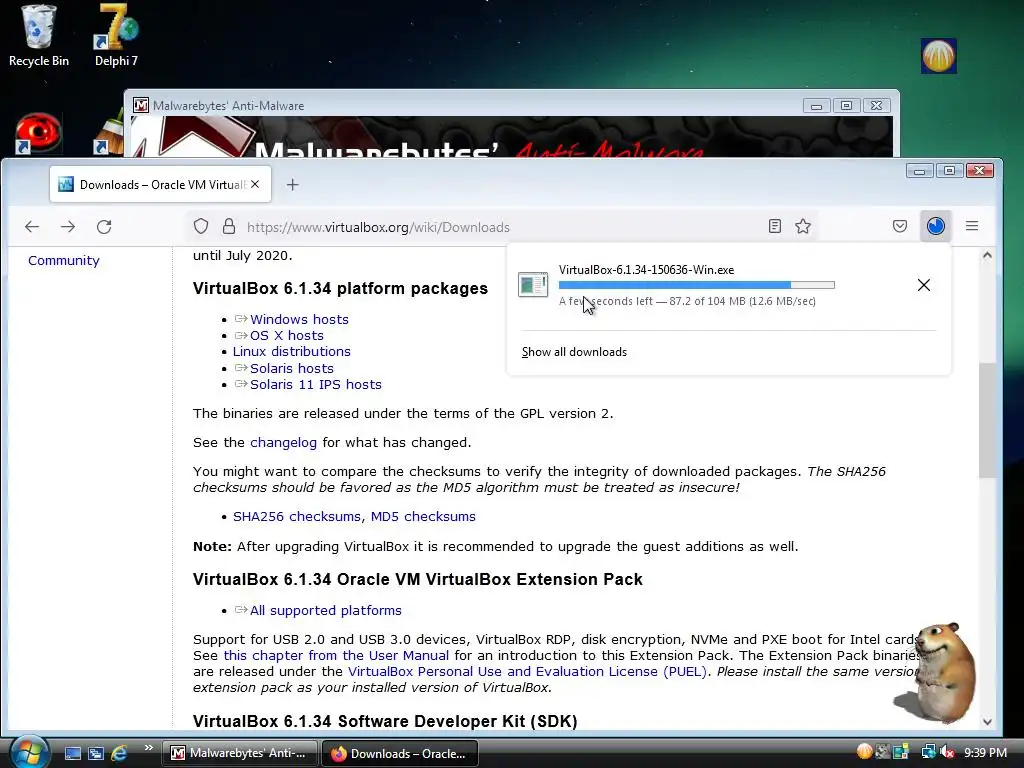Open the SHA256 checksums link
This screenshot has width=1024, height=768.
297,516
